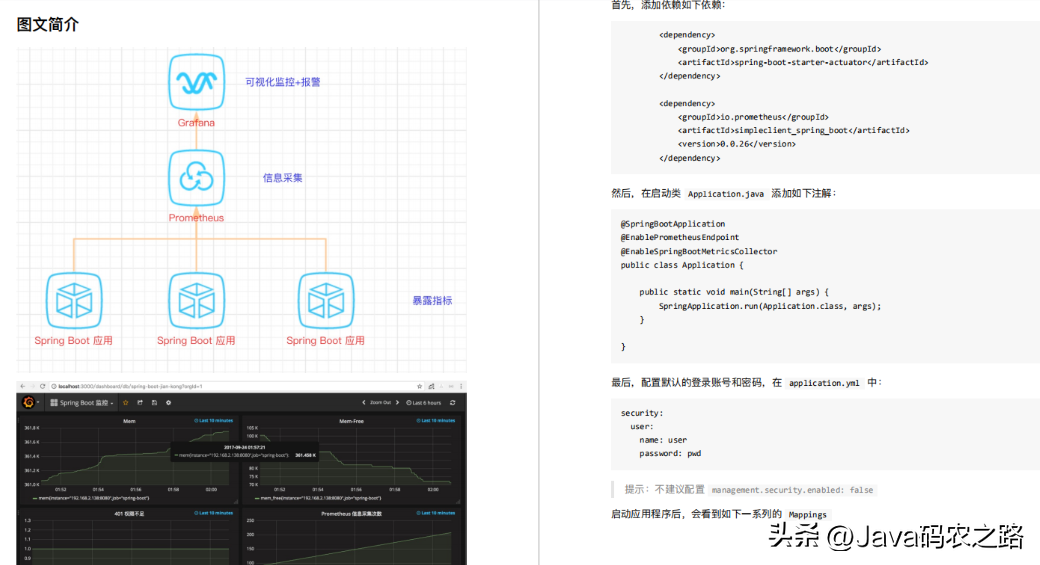Click the mem_free legend entry
Viewport: 1040px width, 565px height.
point(318,498)
